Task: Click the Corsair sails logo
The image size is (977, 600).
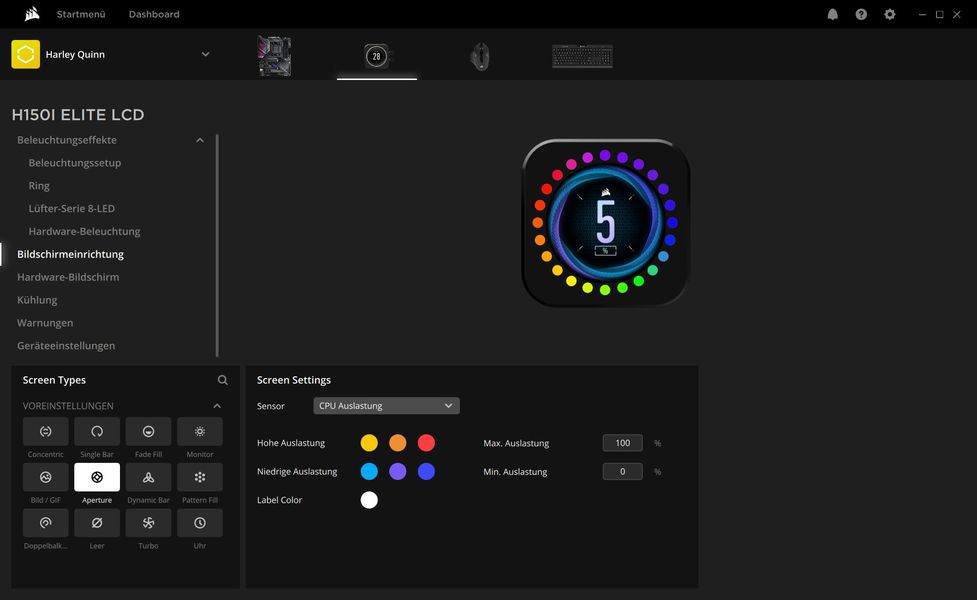Action: coord(32,14)
